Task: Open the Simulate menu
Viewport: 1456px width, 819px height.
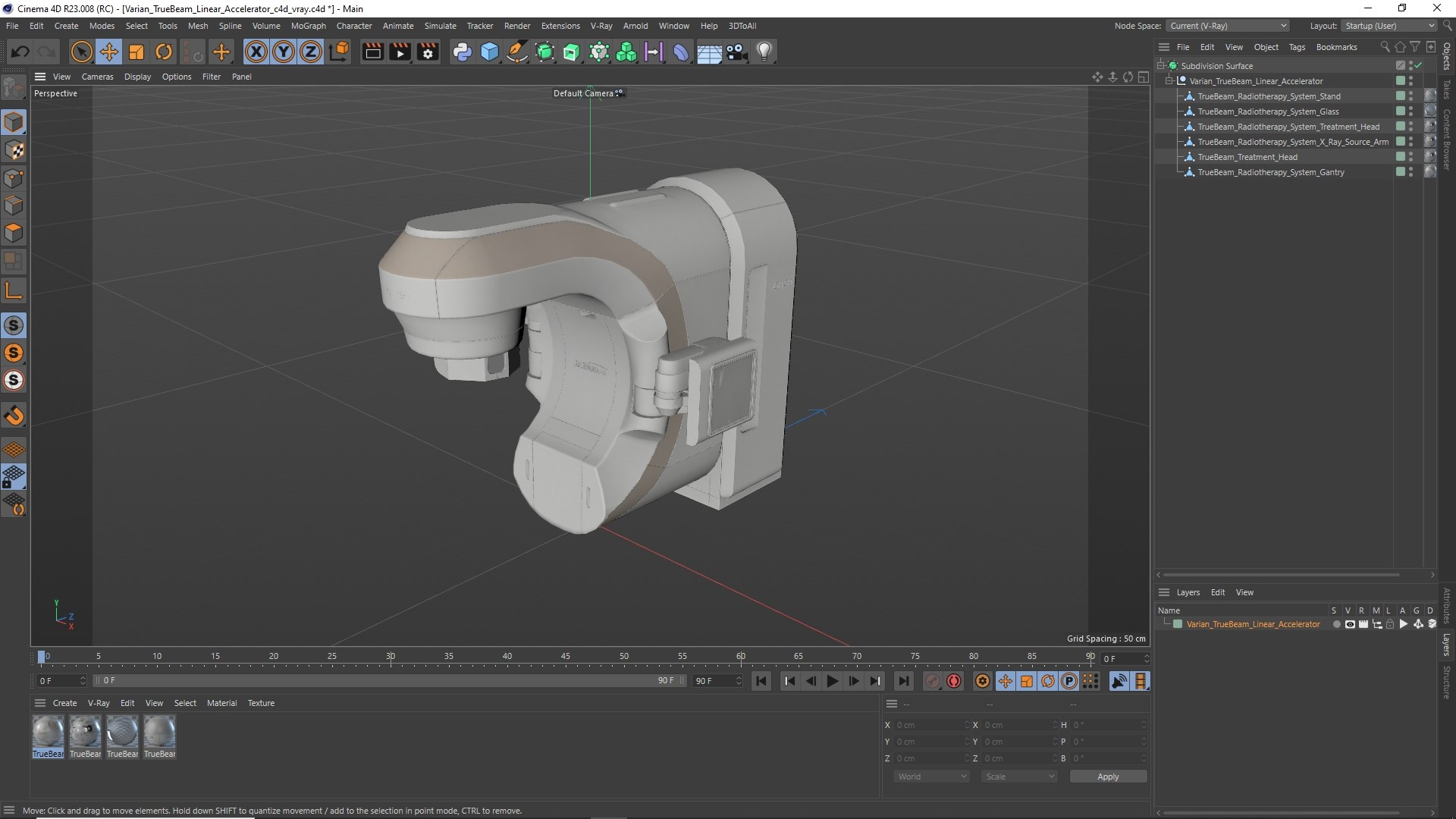Action: [x=440, y=26]
